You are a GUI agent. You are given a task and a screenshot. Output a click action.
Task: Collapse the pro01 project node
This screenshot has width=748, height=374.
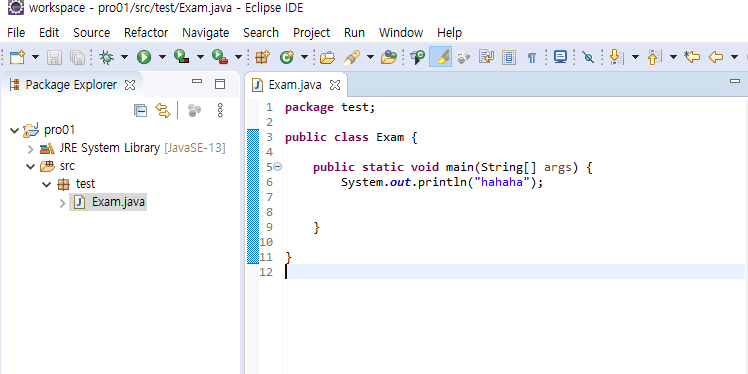tap(15, 130)
